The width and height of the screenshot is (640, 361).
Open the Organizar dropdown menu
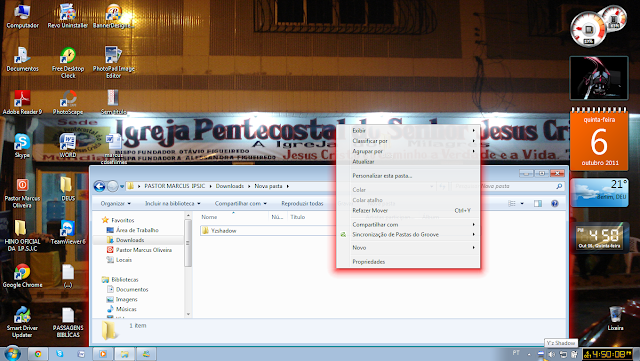(x=116, y=203)
